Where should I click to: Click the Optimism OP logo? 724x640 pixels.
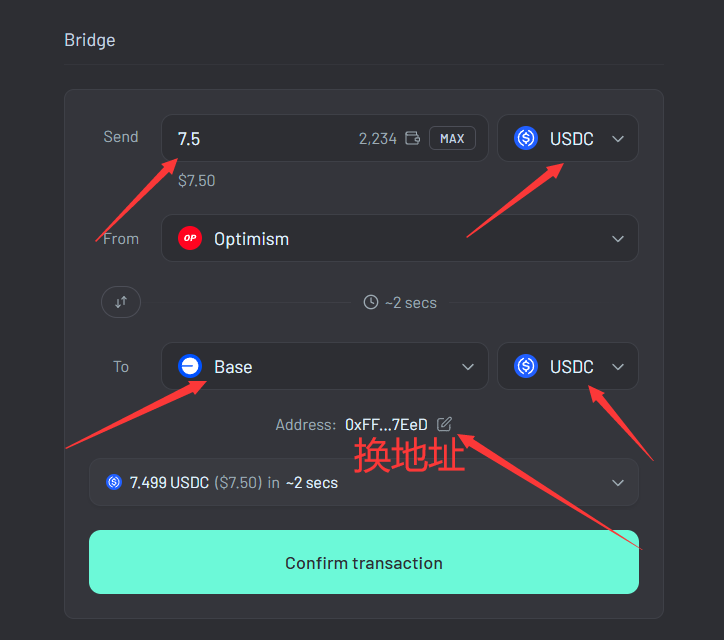[x=190, y=238]
